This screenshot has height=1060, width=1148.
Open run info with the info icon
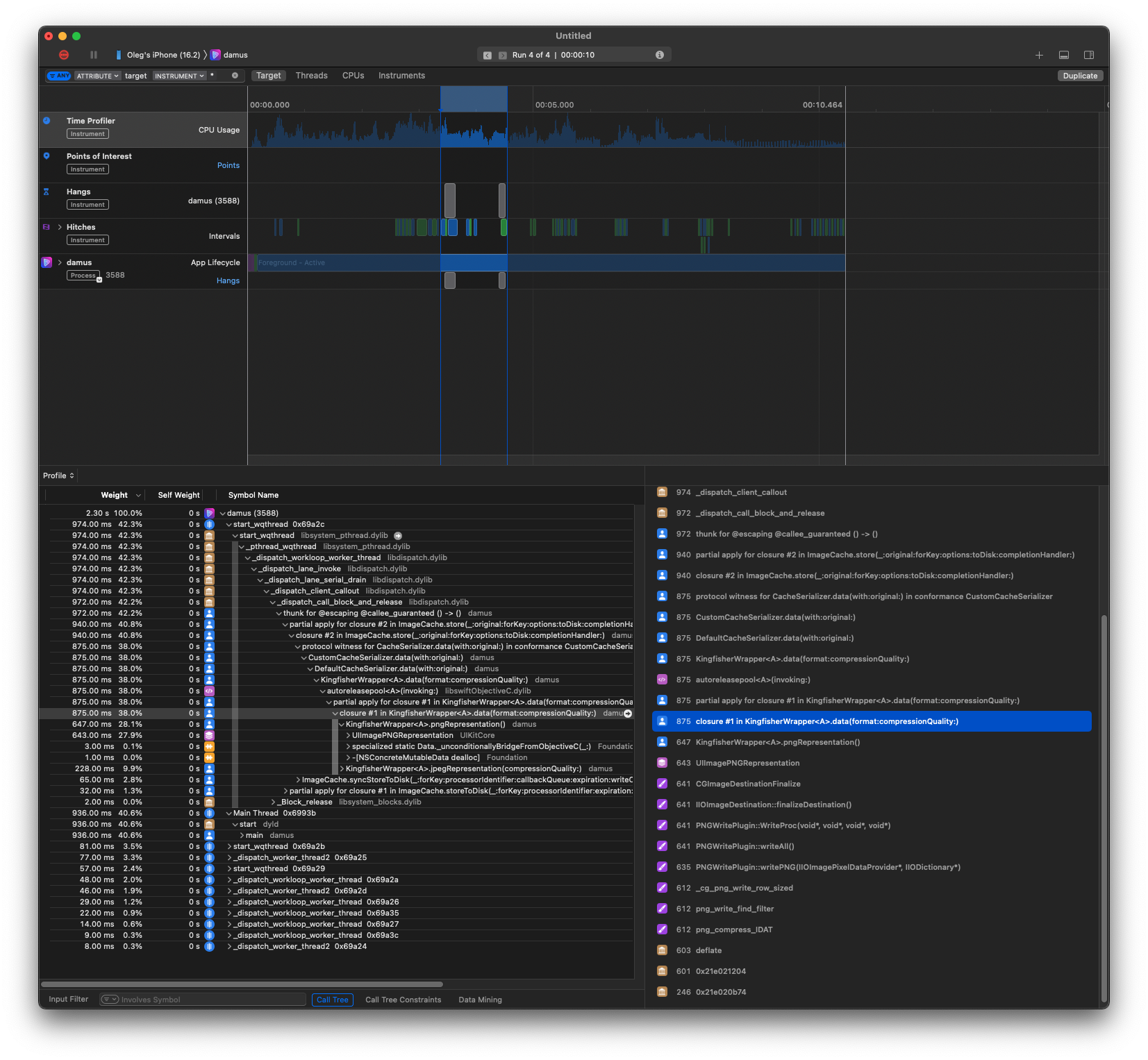(660, 55)
